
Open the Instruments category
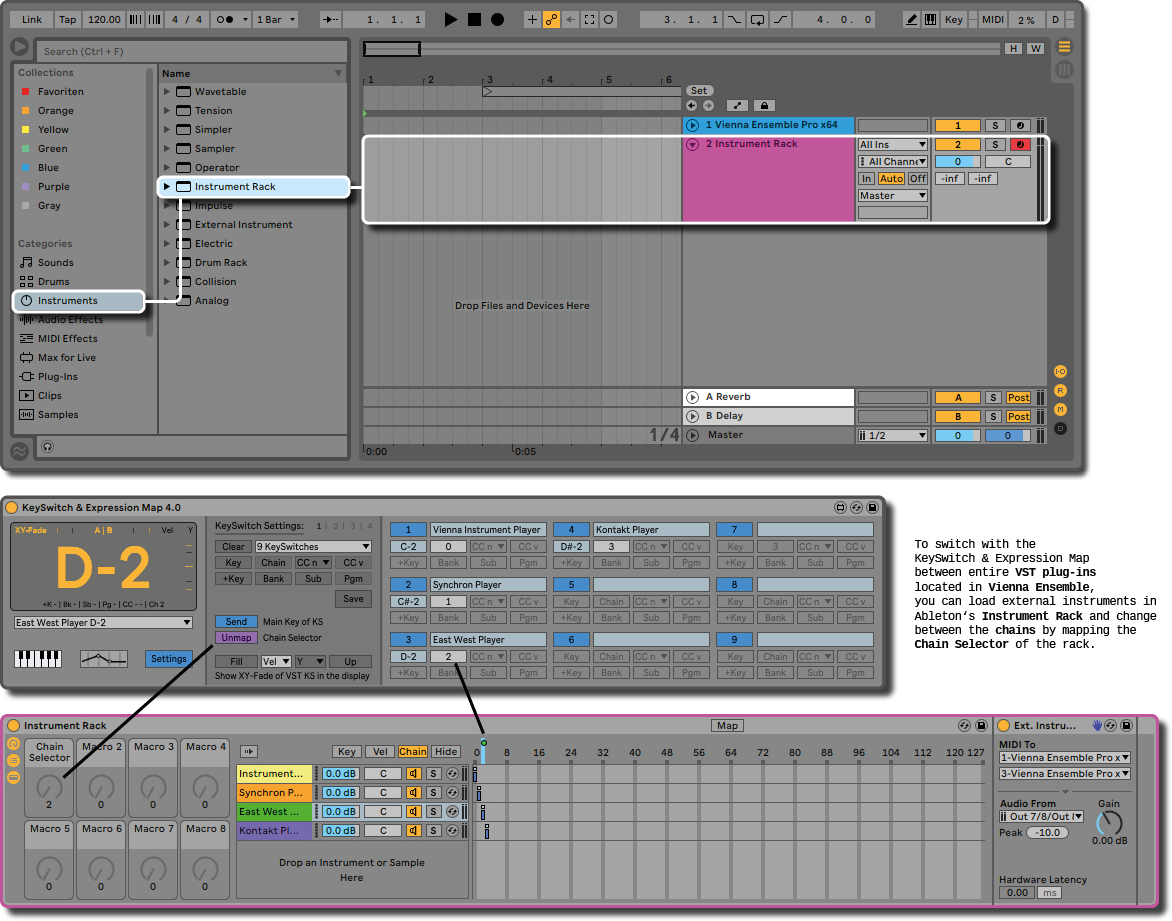78,301
